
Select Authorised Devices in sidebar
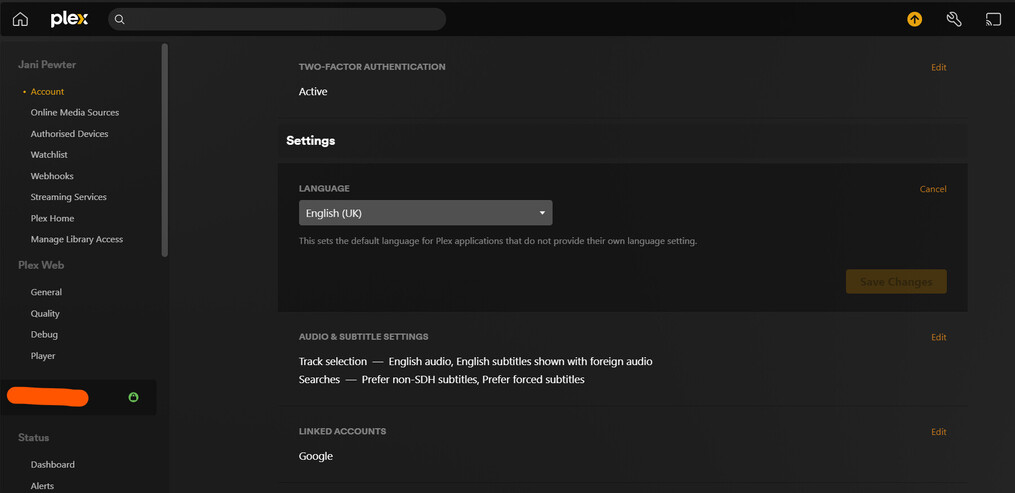[69, 134]
